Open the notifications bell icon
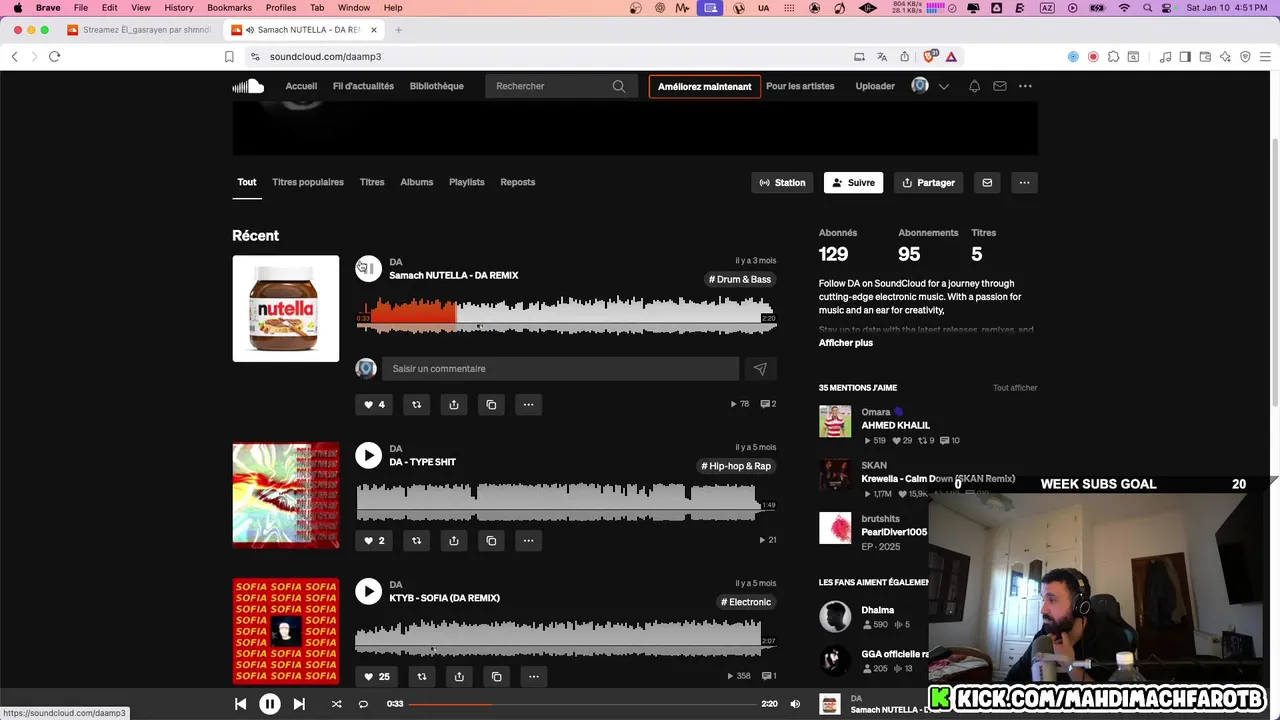This screenshot has width=1280, height=720. (974, 86)
